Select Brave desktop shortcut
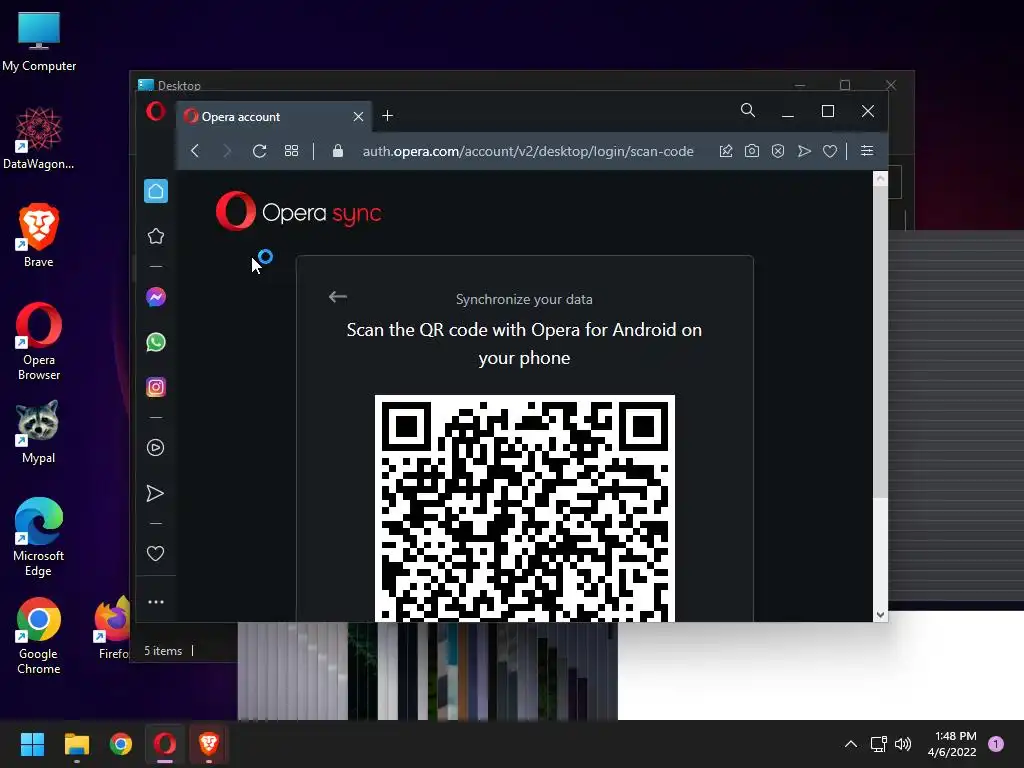 39,236
